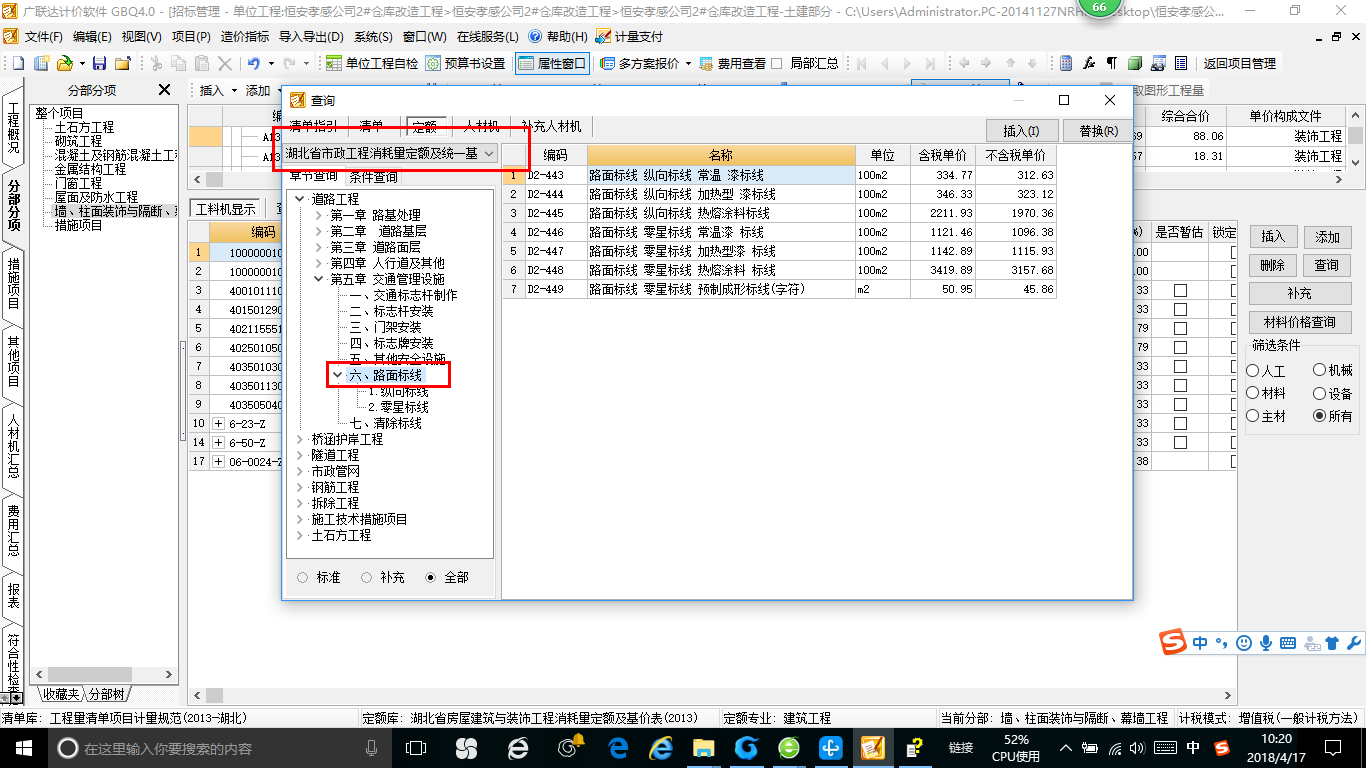Click the 插入(I) button in query dialog
Screen dimensions: 1366x768
(1021, 131)
